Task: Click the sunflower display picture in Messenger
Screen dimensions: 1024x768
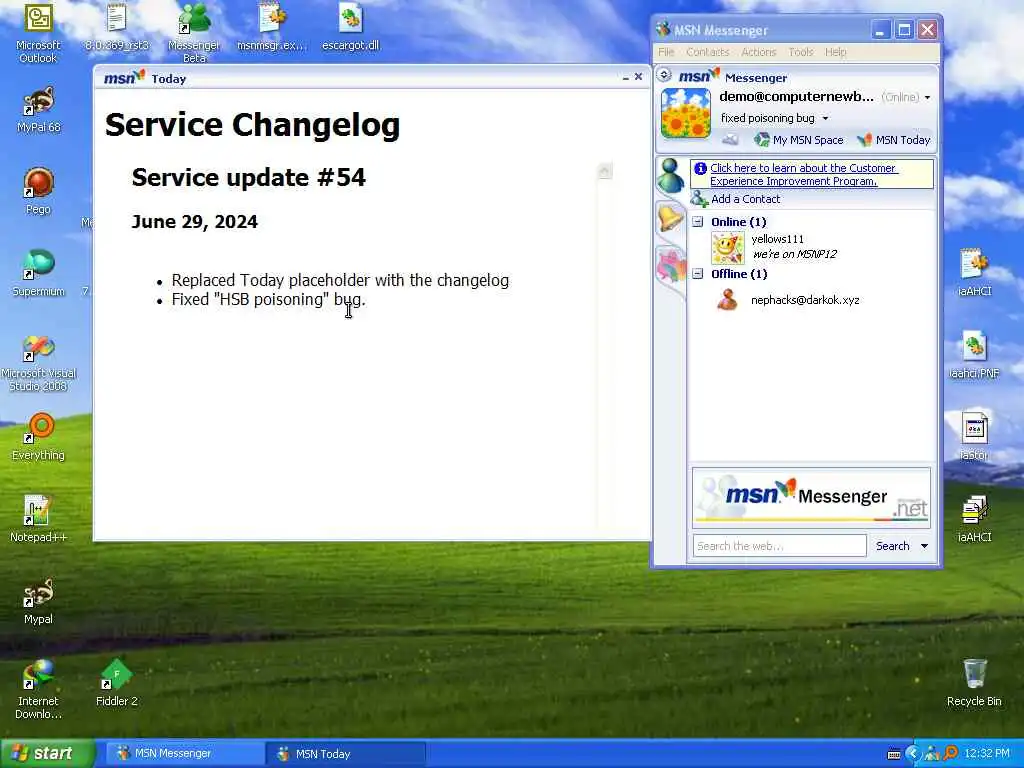Action: tap(685, 113)
